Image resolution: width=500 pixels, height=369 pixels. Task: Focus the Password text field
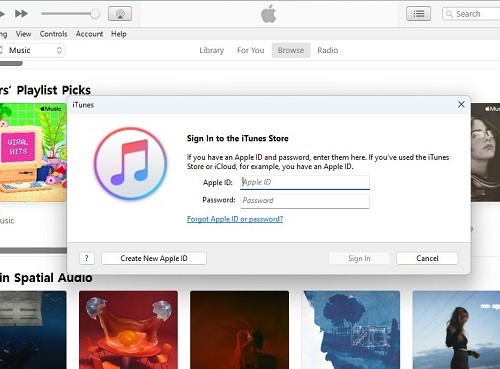click(x=305, y=201)
